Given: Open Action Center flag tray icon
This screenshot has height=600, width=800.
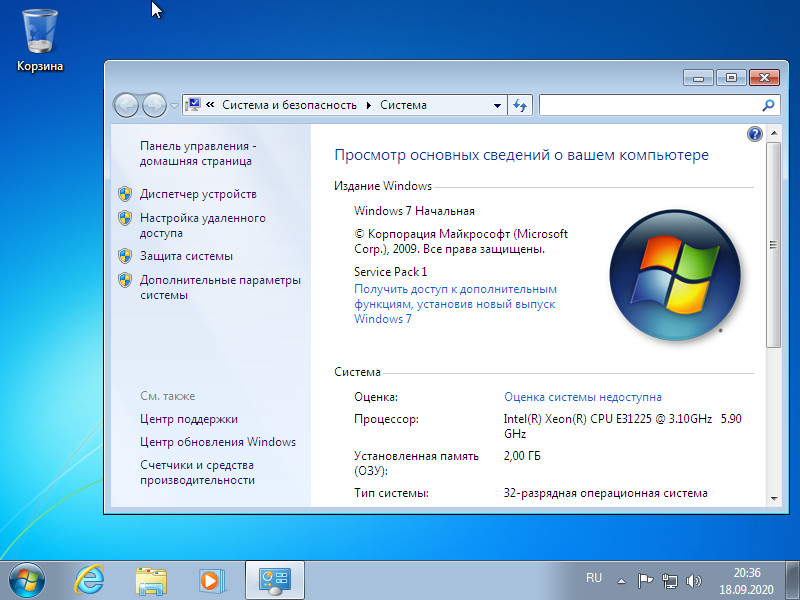Looking at the screenshot, I should click(645, 581).
